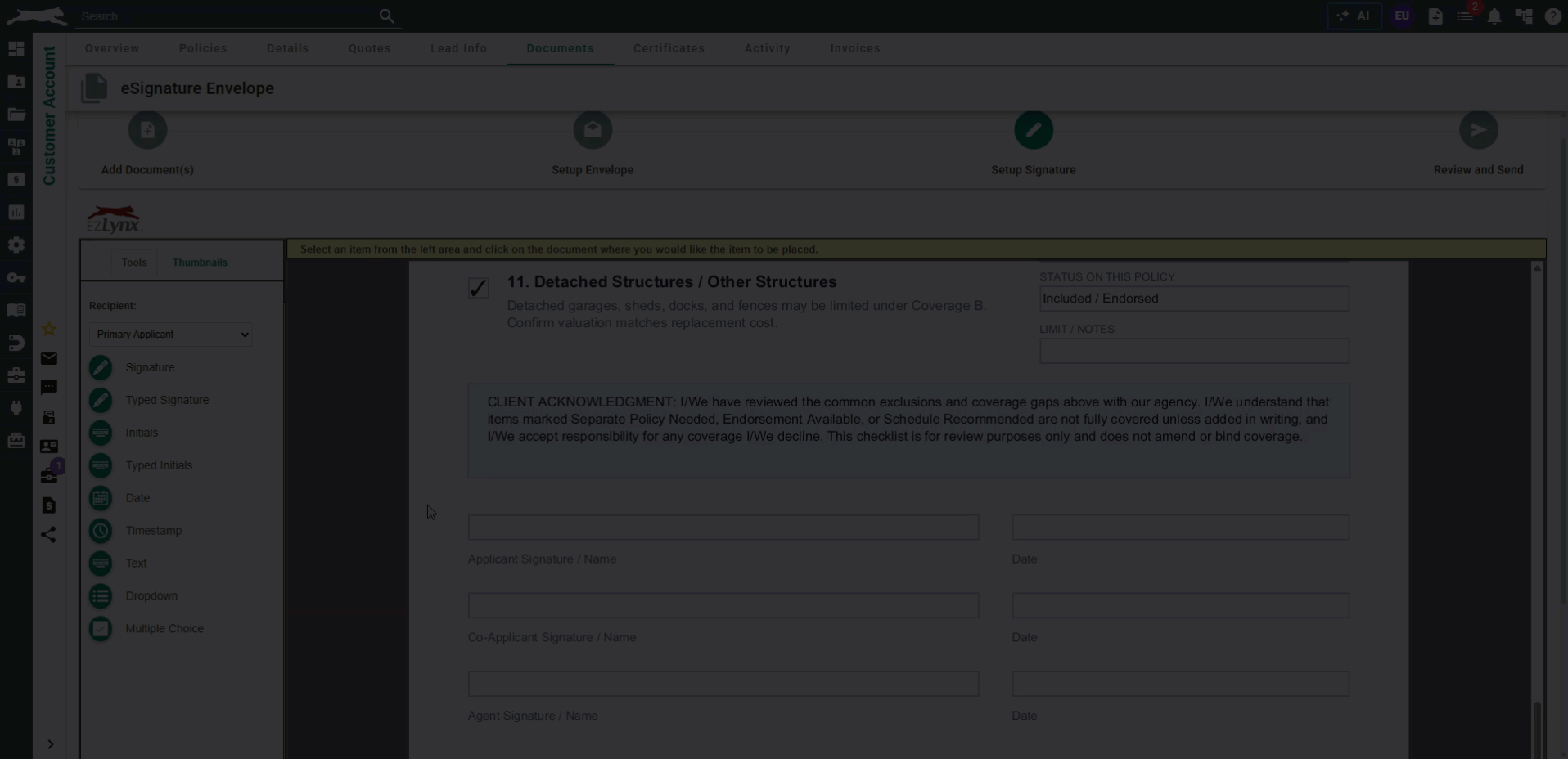Click the EZLynx home logo

(36, 16)
